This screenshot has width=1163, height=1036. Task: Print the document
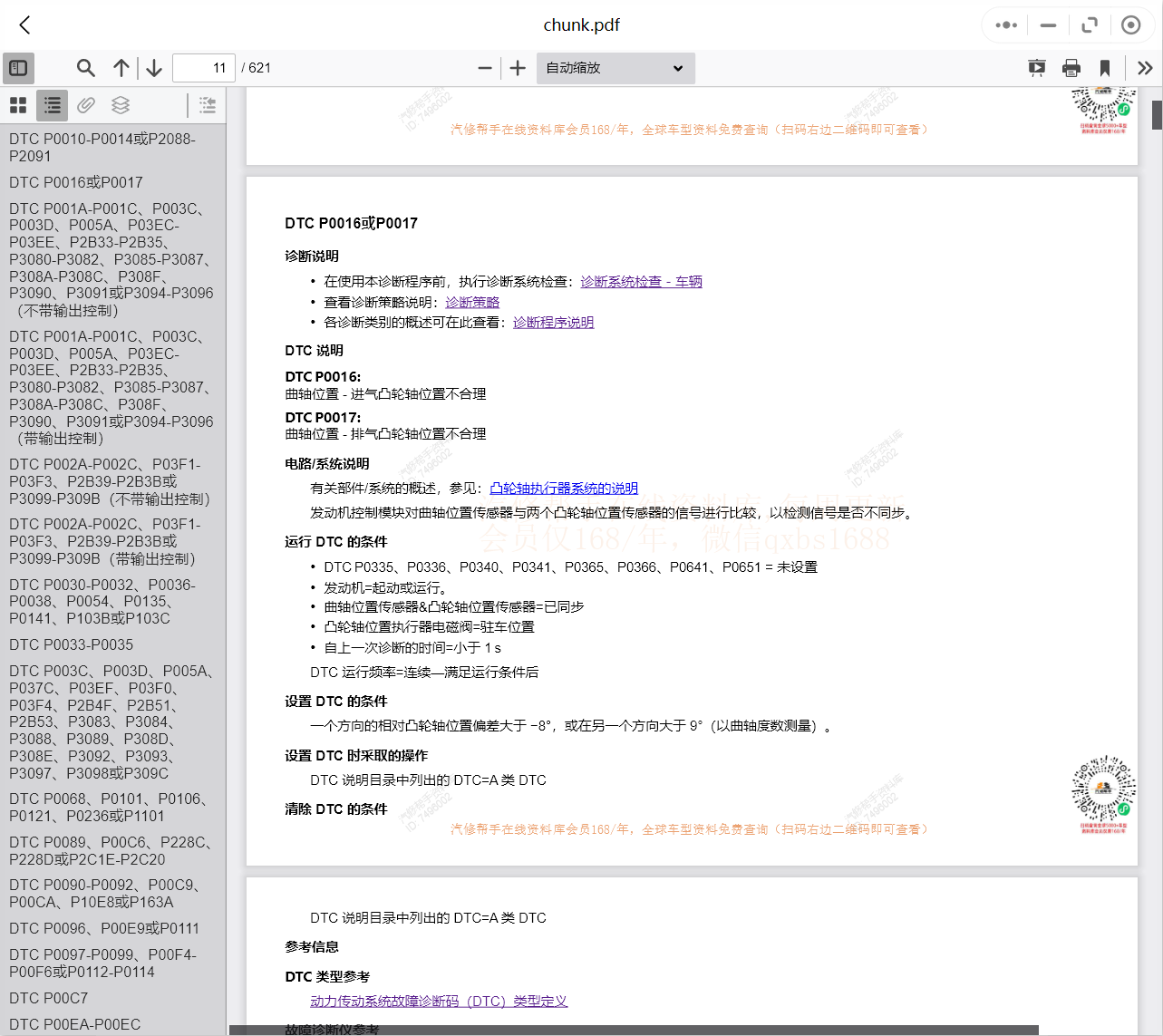pos(1071,68)
